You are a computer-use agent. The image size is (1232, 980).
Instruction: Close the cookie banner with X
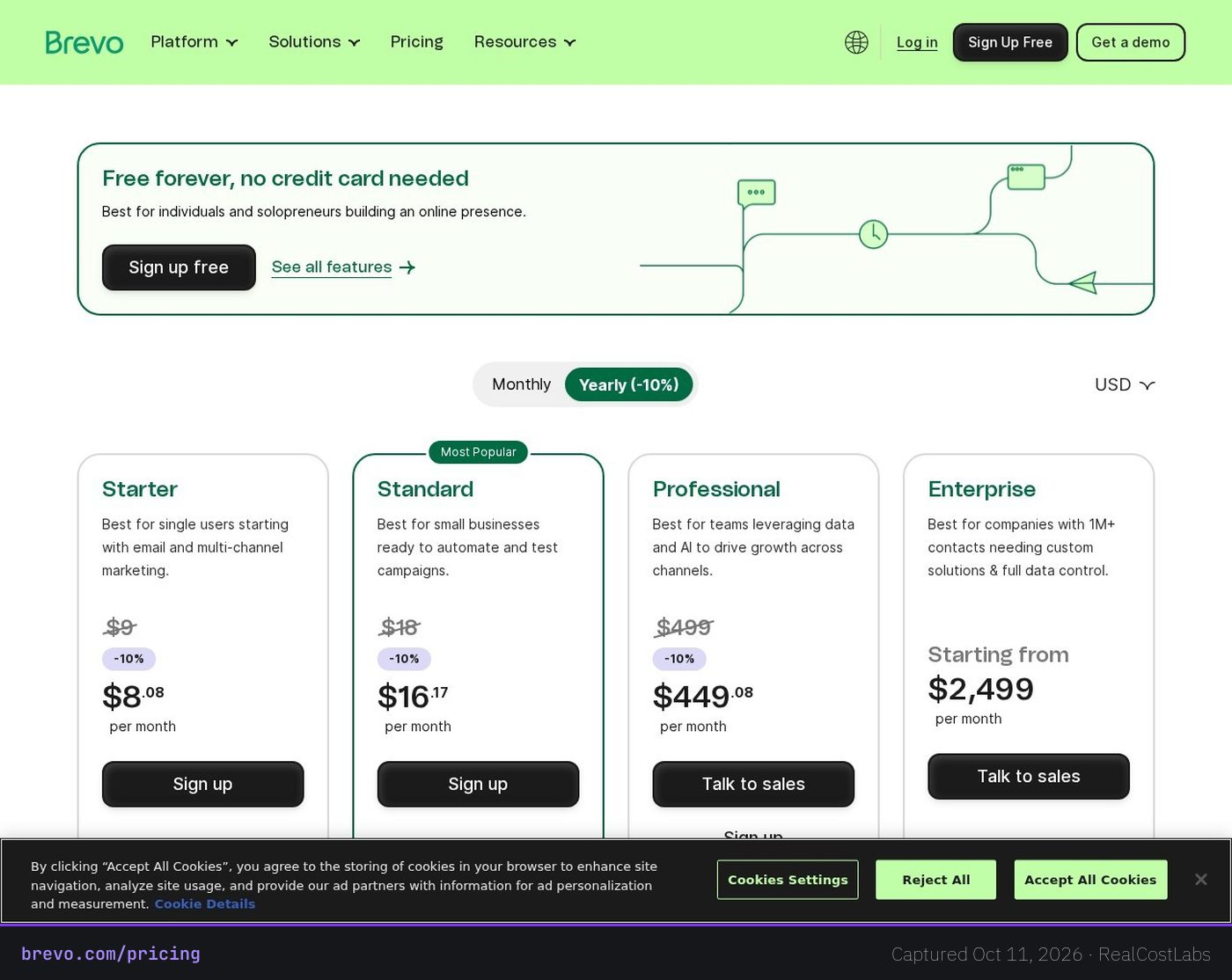pos(1200,880)
